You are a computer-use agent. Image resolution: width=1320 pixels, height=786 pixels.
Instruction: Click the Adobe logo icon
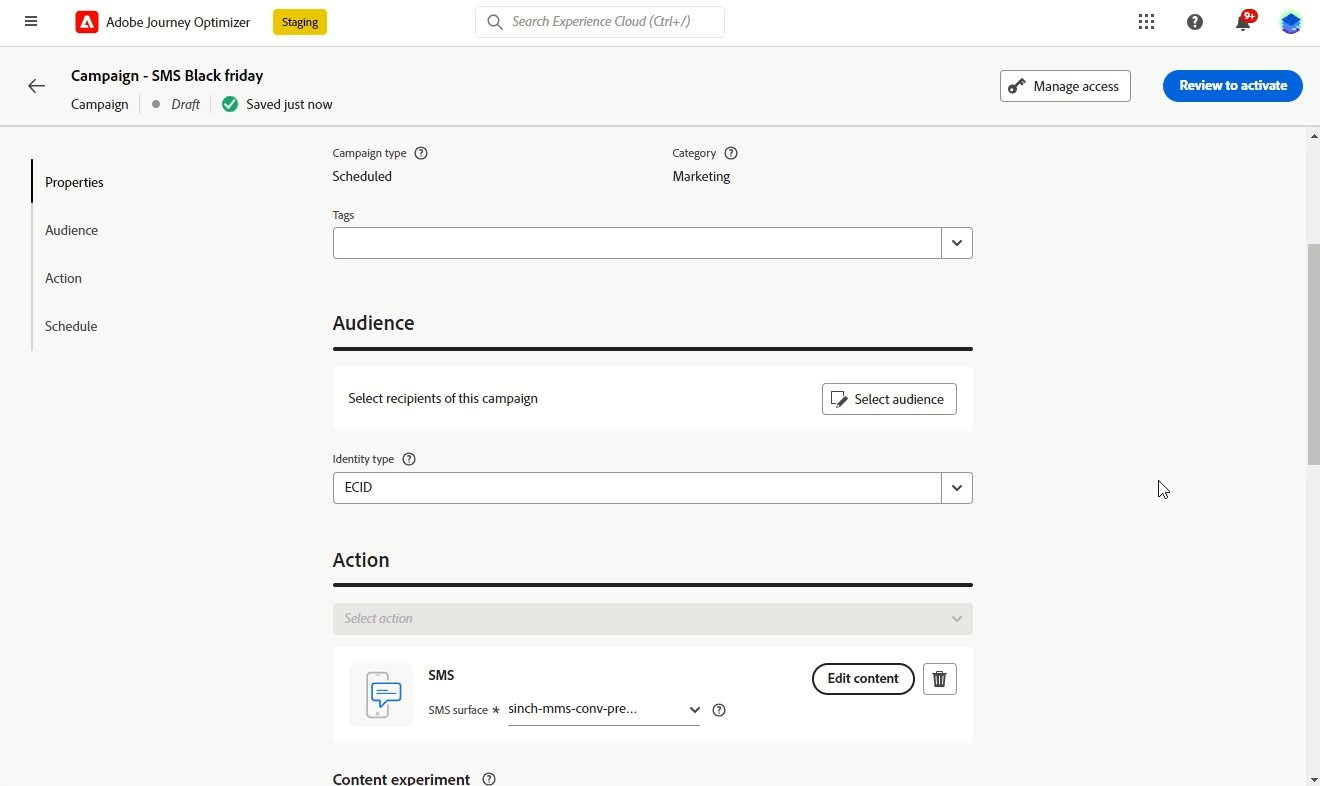tap(87, 22)
